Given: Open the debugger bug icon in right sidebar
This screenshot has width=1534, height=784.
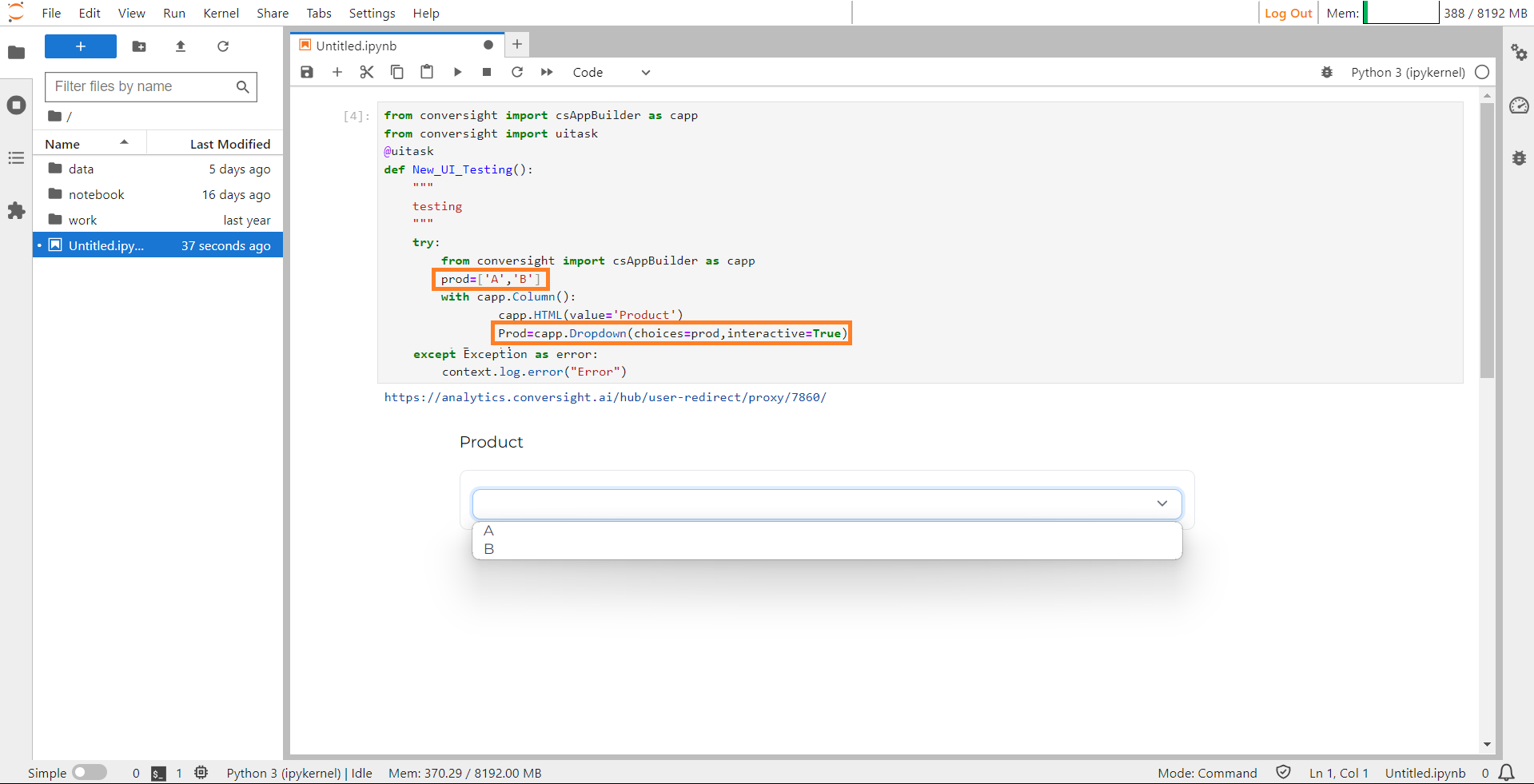Looking at the screenshot, I should 1519,158.
